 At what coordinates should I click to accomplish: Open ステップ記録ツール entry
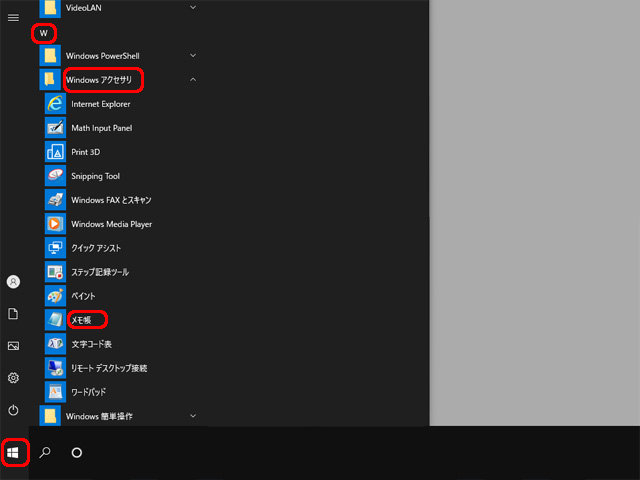coord(100,272)
